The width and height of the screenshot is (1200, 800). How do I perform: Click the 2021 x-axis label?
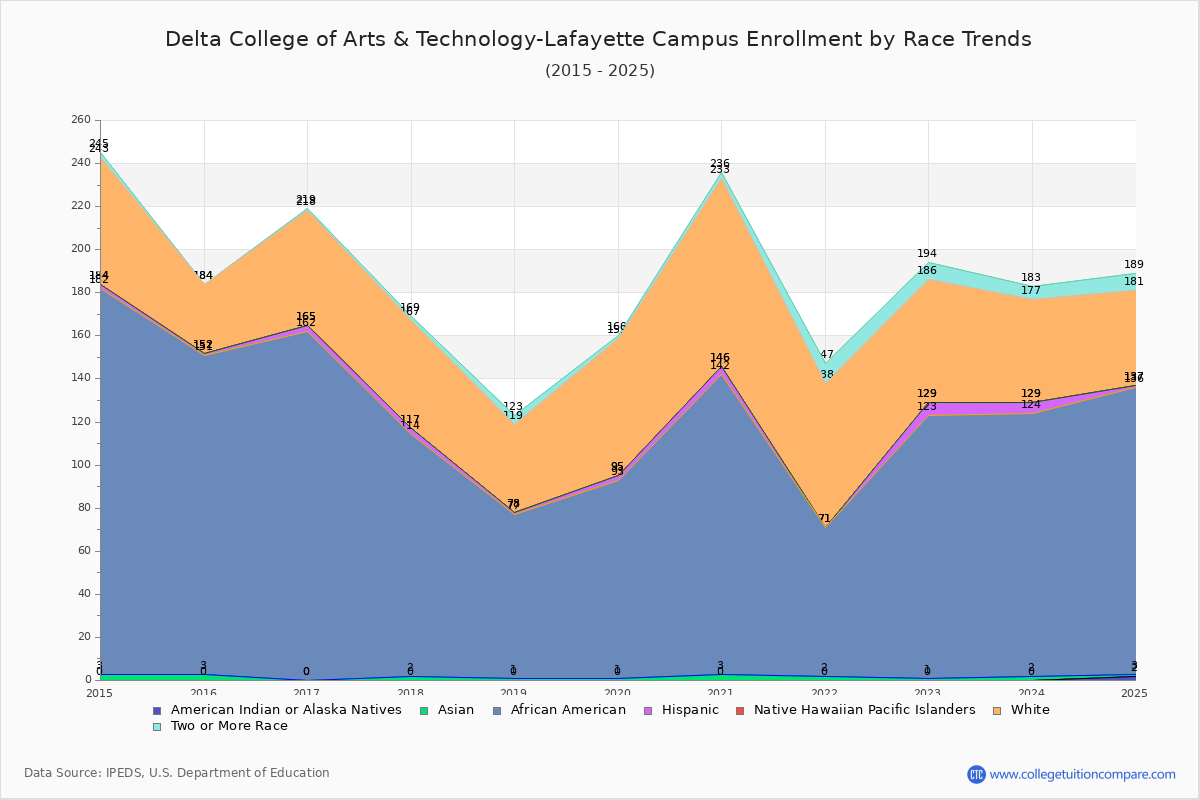(721, 693)
